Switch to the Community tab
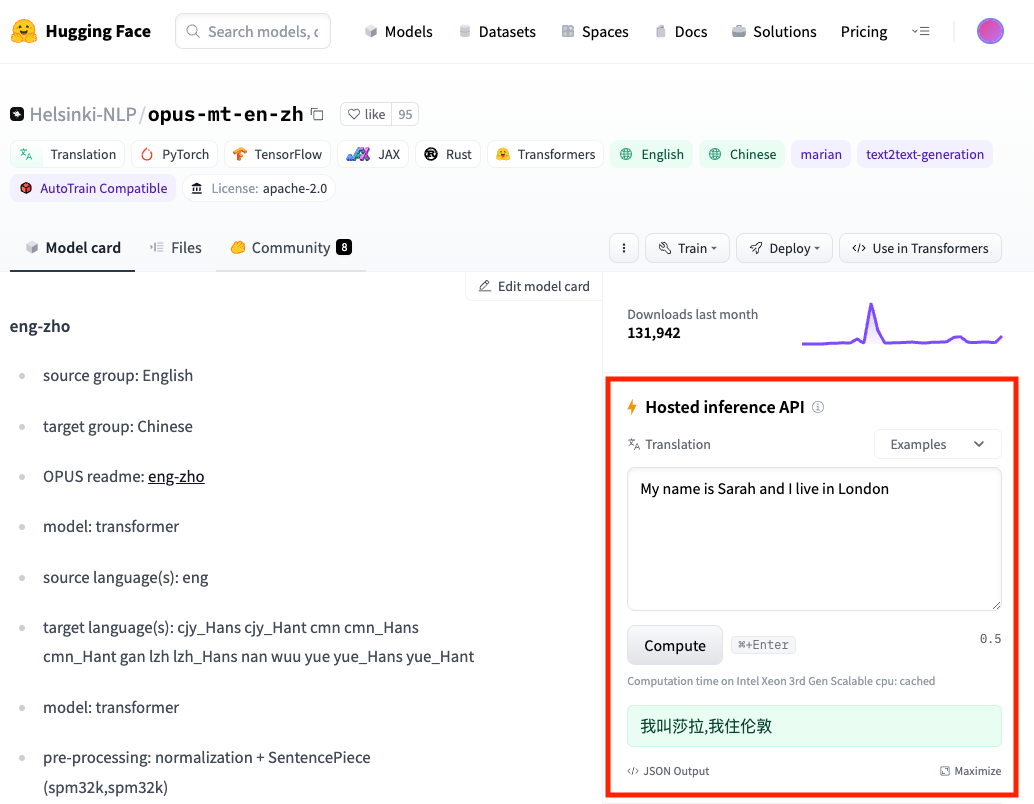This screenshot has height=804, width=1034. click(x=290, y=248)
